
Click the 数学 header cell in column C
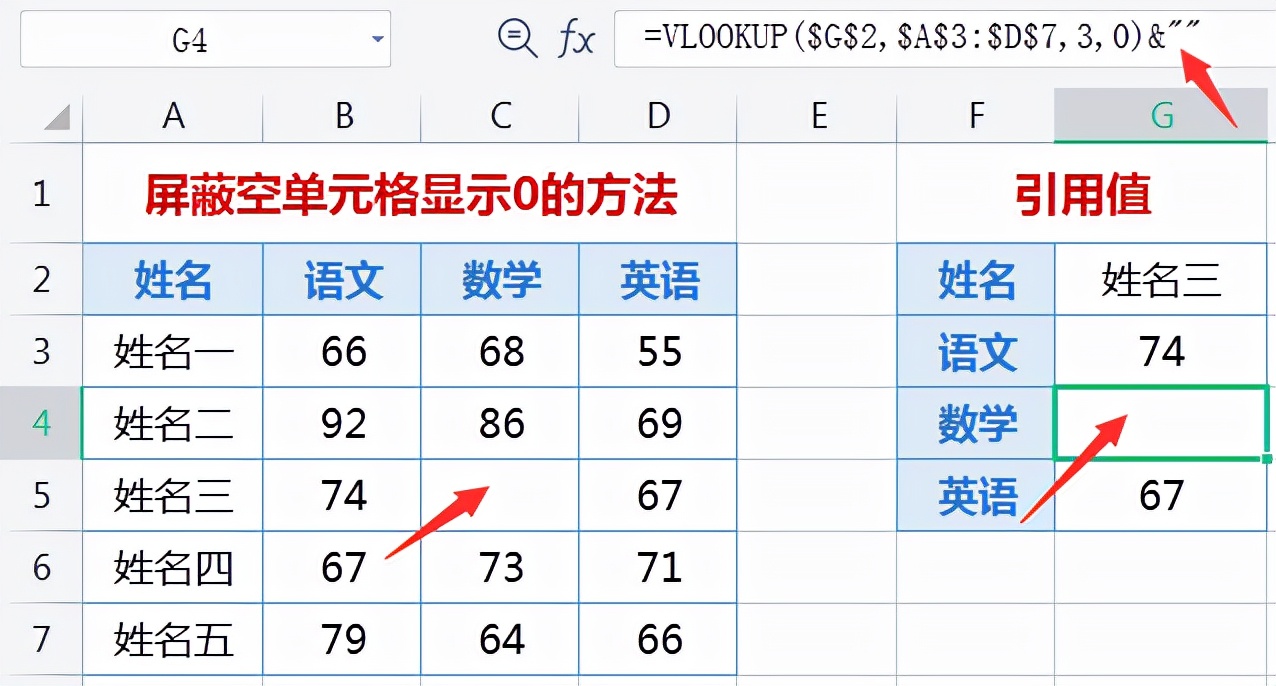[499, 279]
